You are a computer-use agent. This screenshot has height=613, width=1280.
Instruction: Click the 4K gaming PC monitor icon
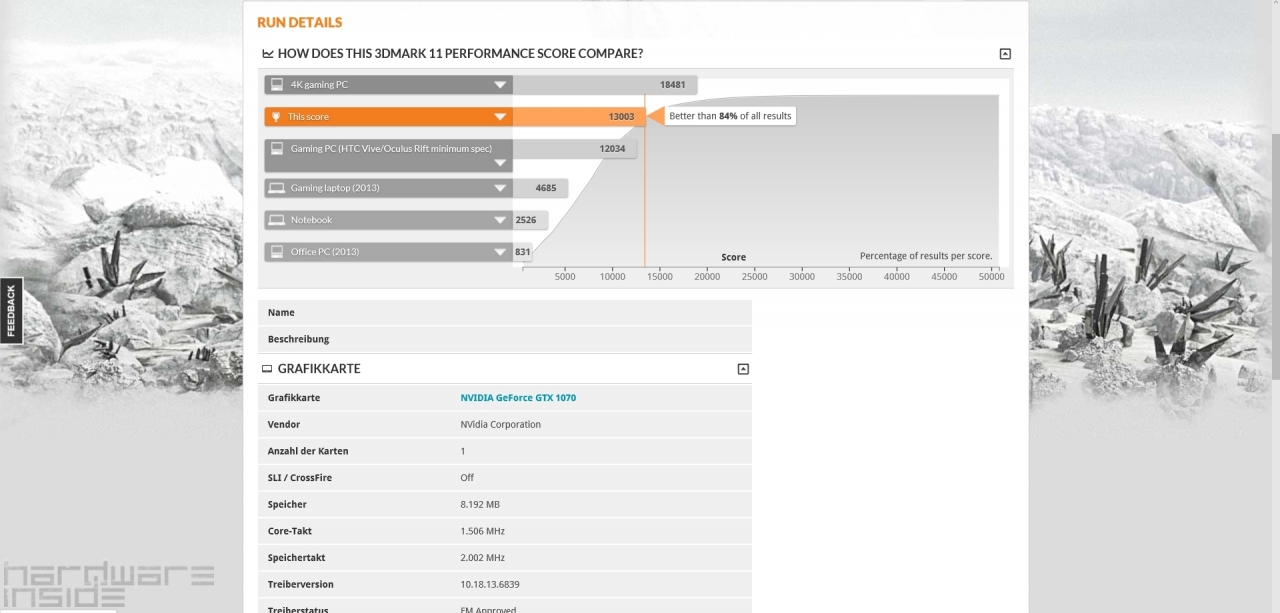coord(276,85)
